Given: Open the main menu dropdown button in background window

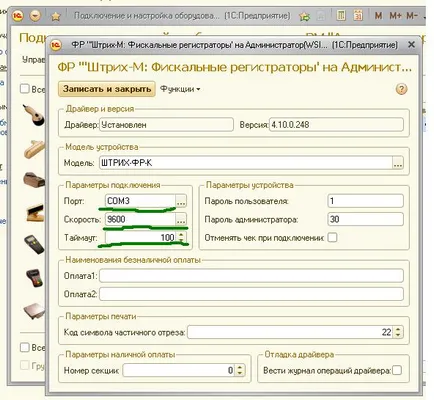Looking at the screenshot, I should pyautogui.click(x=35, y=16).
